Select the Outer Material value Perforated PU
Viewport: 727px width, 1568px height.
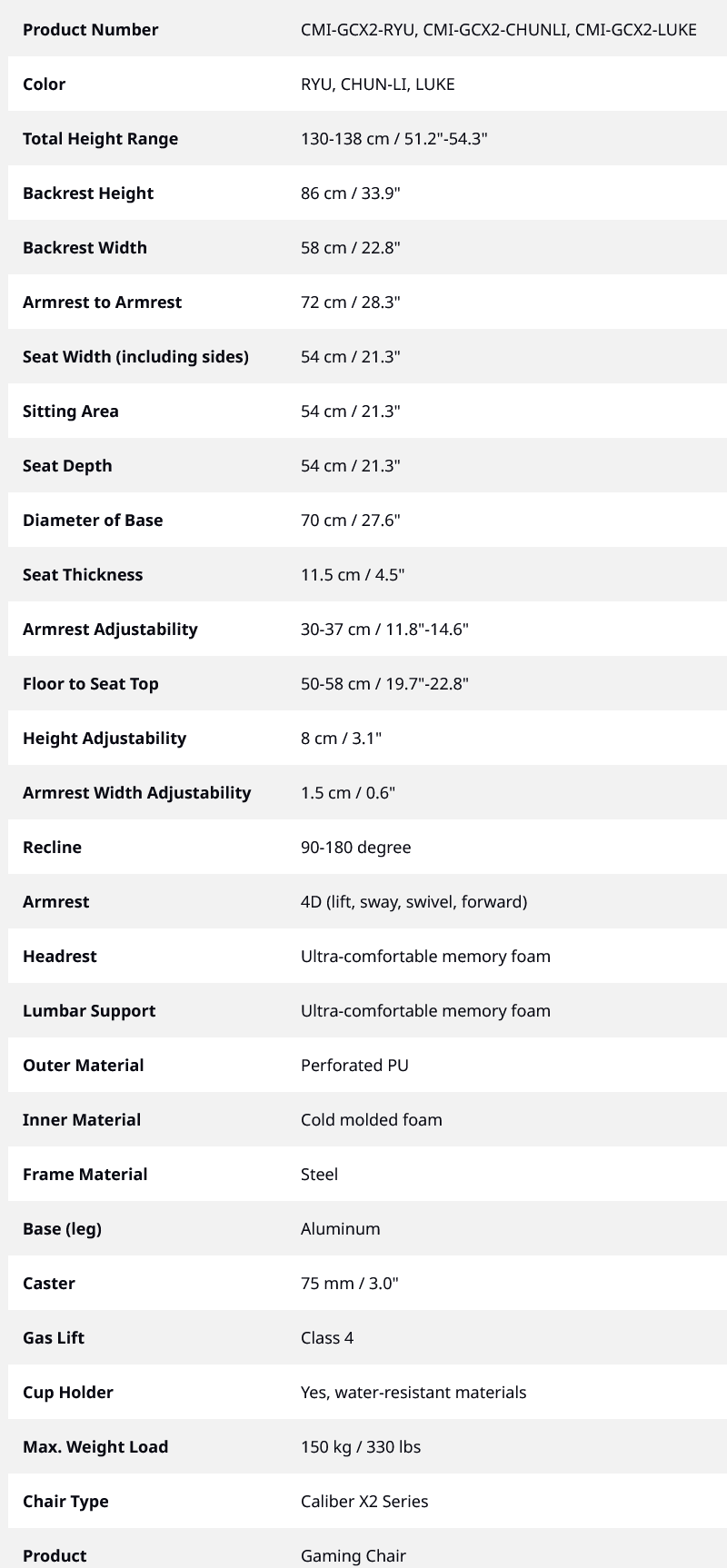354,1066
